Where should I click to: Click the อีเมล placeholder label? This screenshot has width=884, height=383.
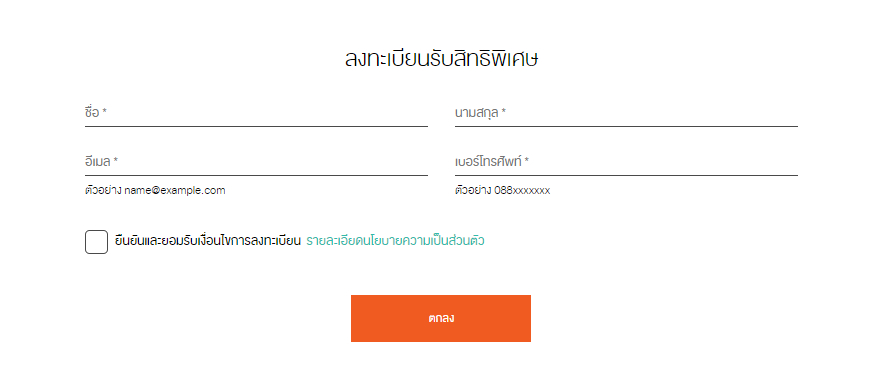click(98, 162)
